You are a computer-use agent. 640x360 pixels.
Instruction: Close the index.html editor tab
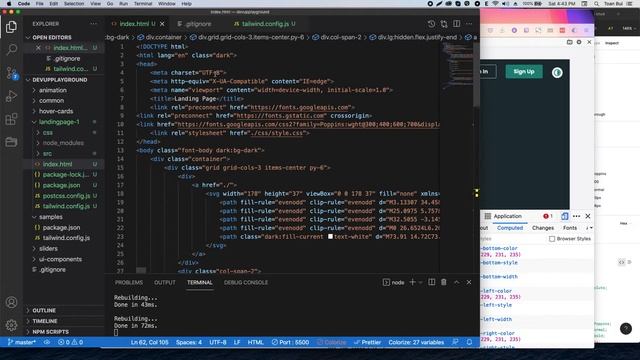pos(162,24)
